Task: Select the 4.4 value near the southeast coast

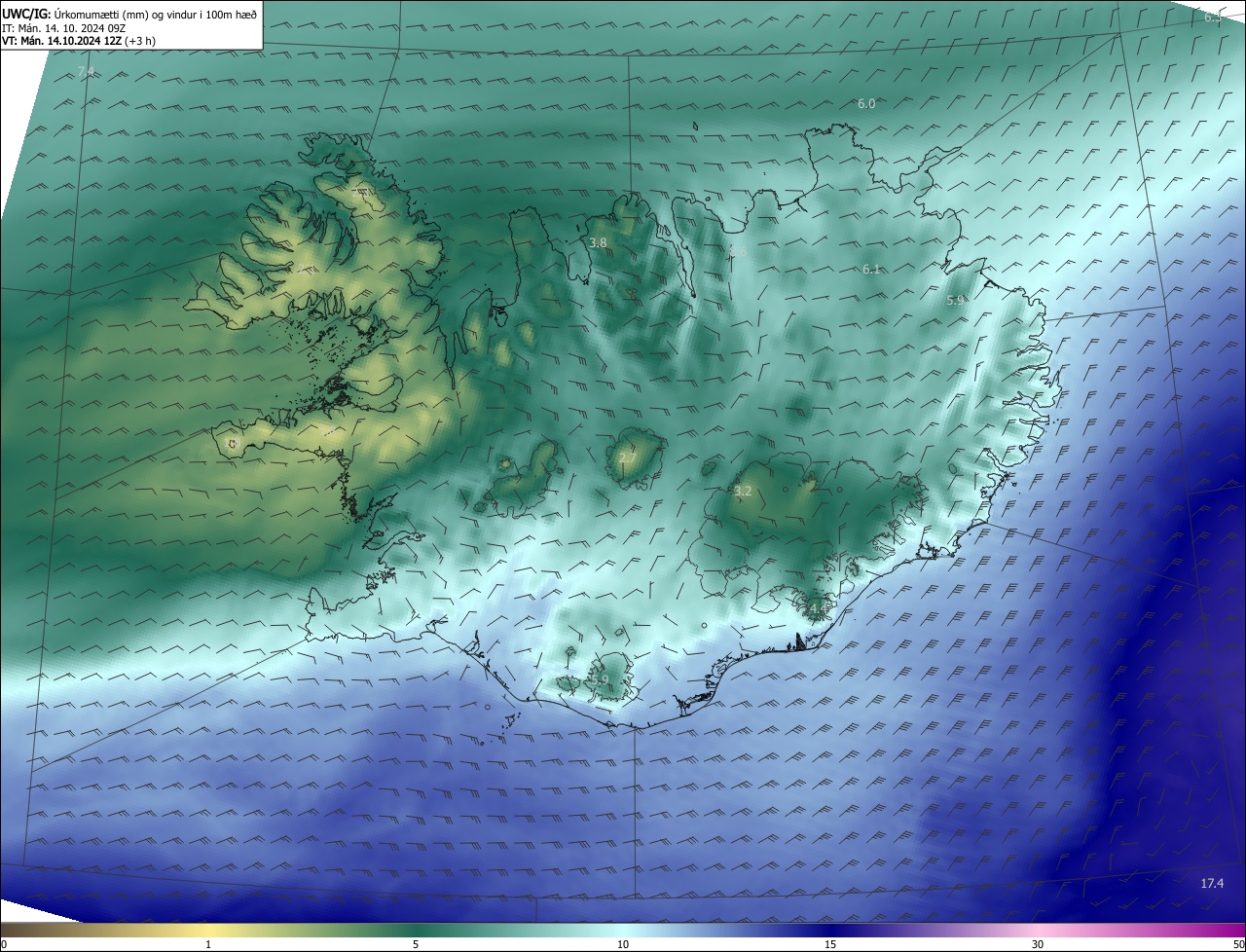Action: (818, 608)
